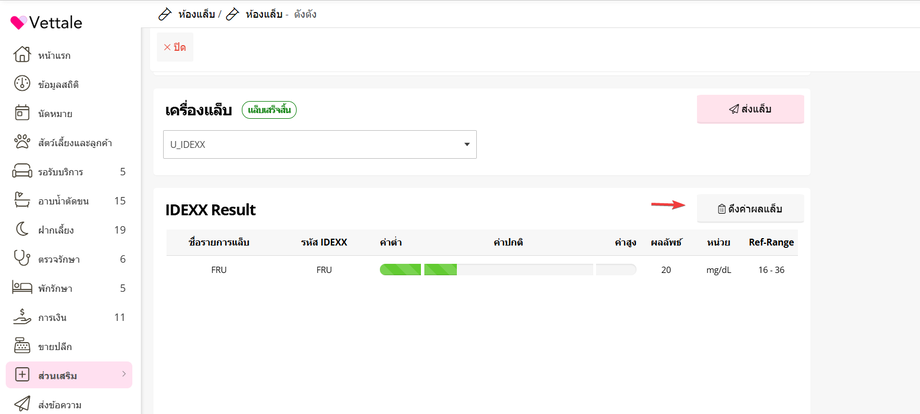Expand the ส่วนเสริม menu chevron
The width and height of the screenshot is (920, 414).
click(124, 374)
